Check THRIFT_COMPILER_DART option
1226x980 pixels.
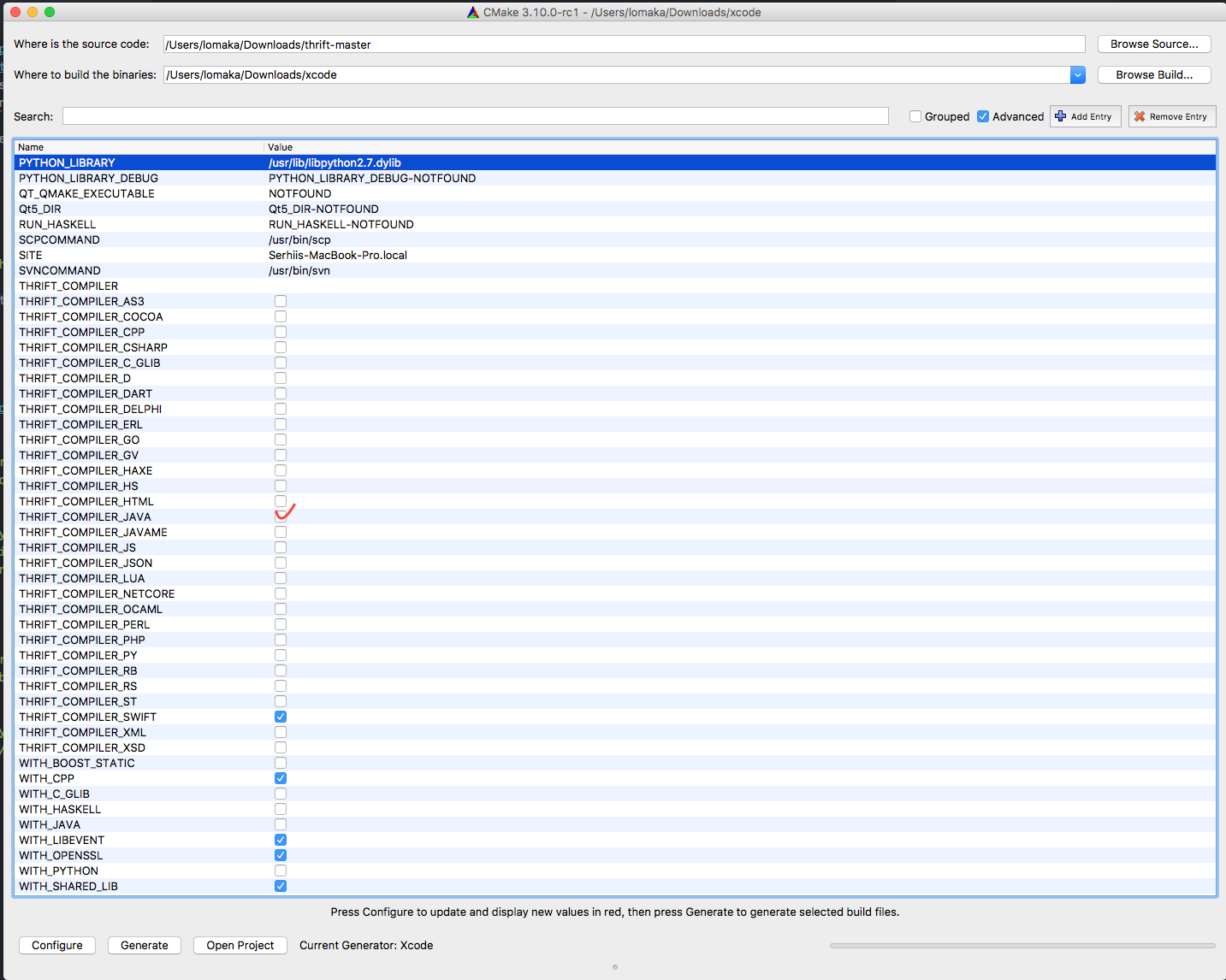pos(281,393)
